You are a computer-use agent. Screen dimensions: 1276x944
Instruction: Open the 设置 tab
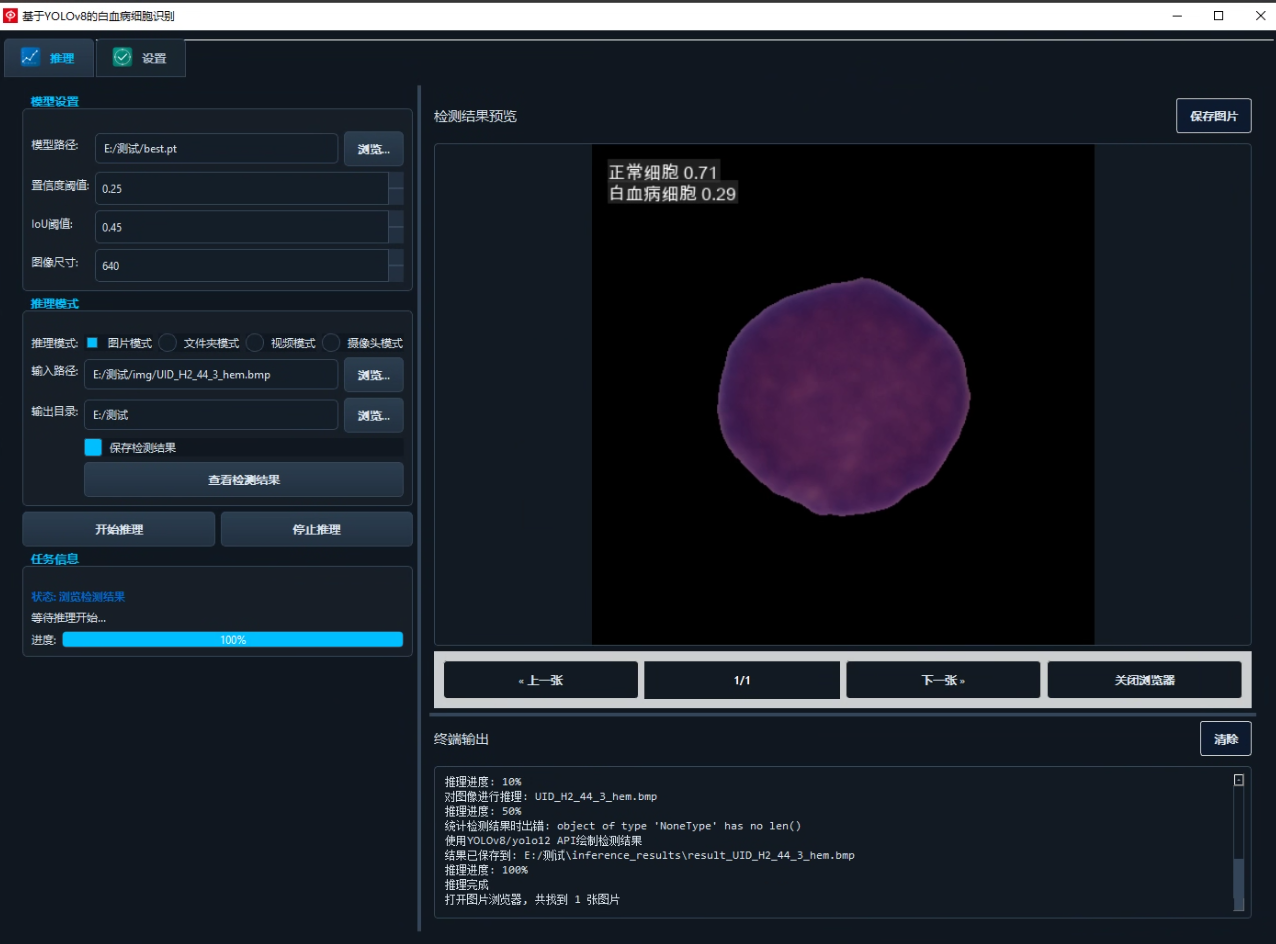140,58
